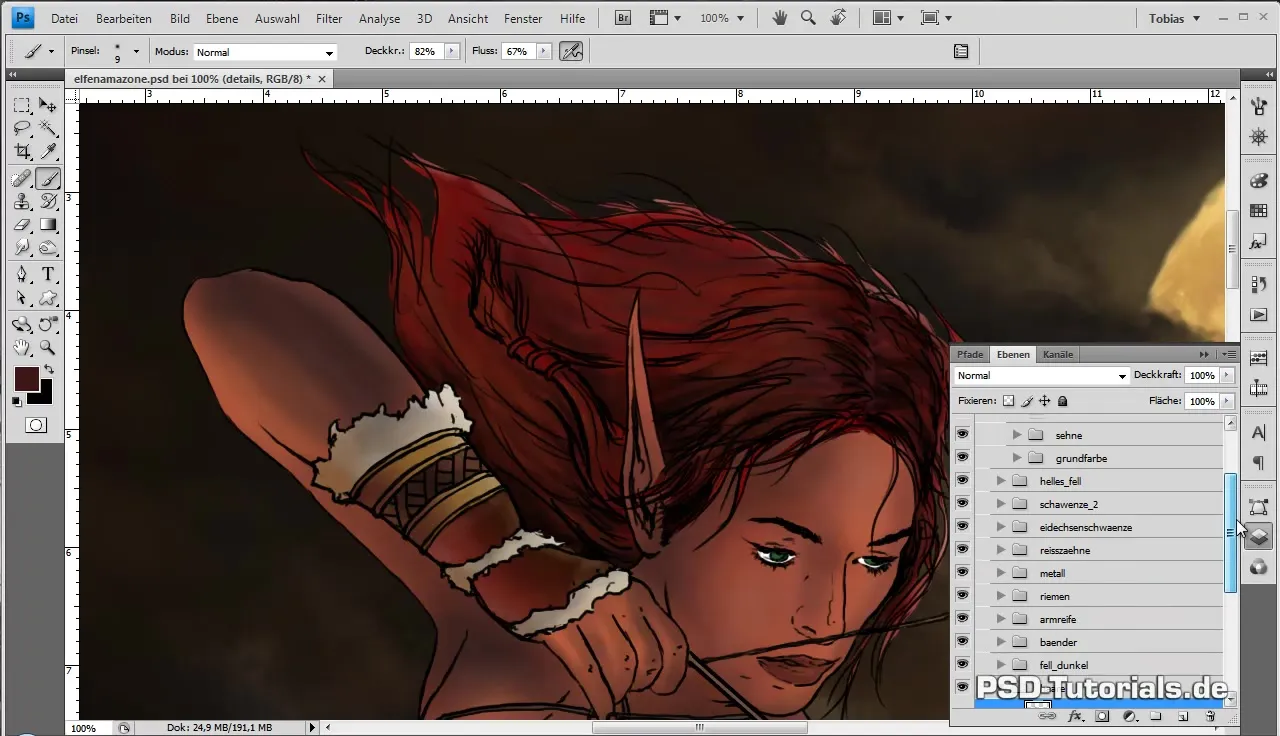Expand the metall layer group
This screenshot has height=736, width=1280.
coord(1001,573)
